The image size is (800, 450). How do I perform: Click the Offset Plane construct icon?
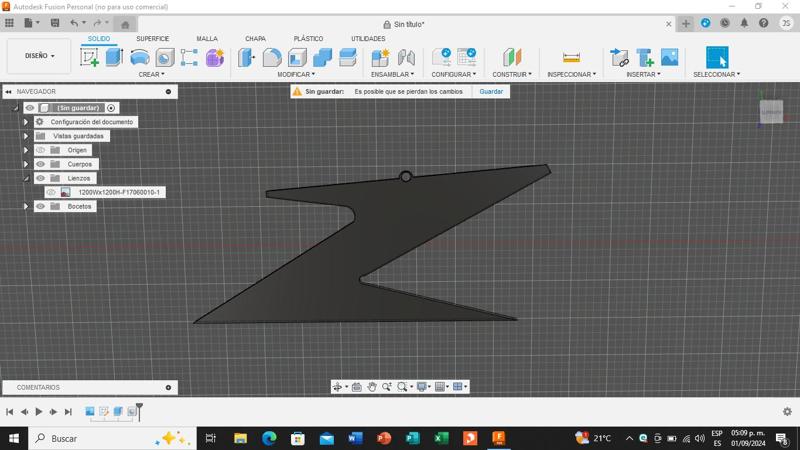(512, 58)
